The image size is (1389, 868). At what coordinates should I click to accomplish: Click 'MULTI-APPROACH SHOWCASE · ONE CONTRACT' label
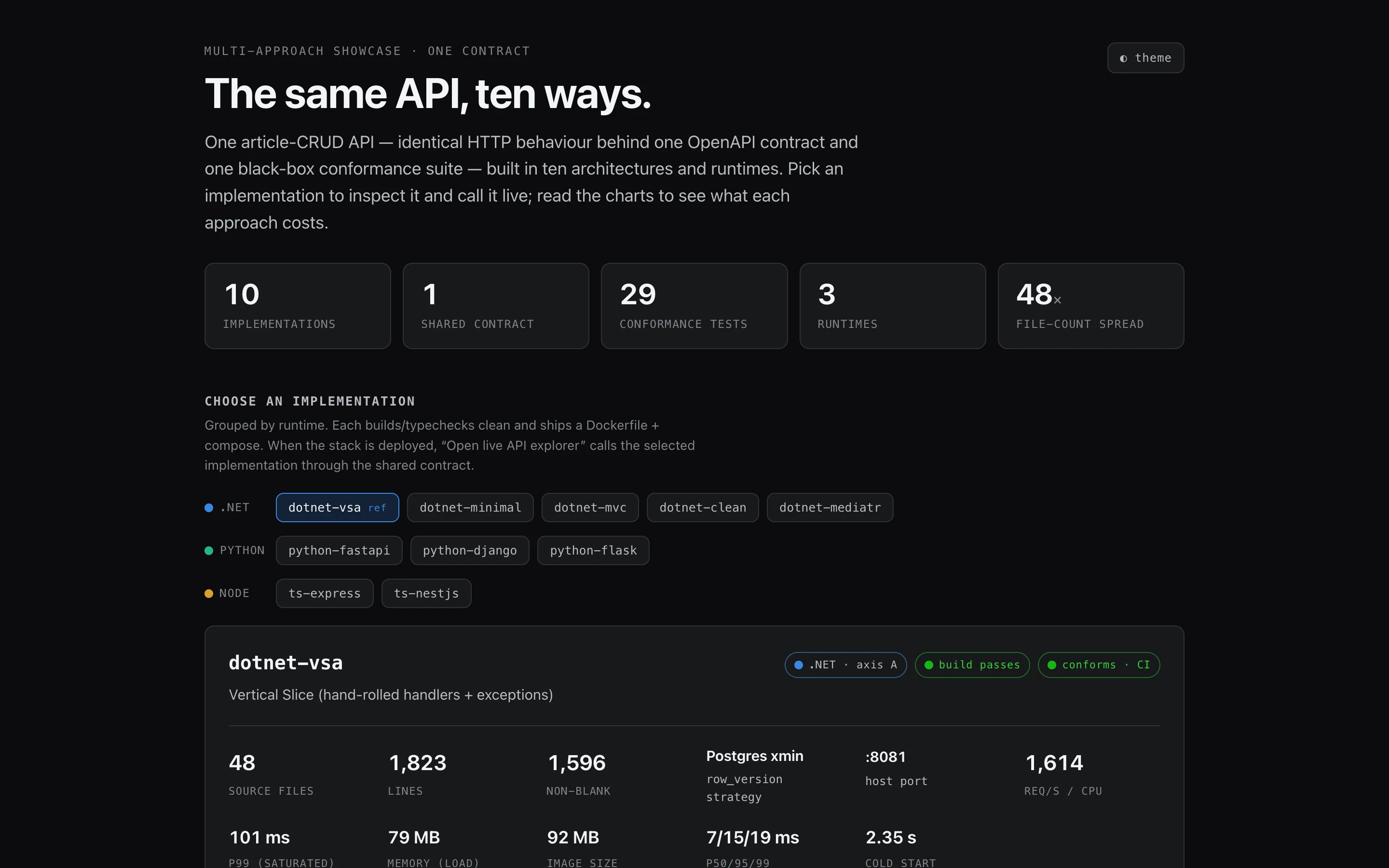(x=368, y=51)
